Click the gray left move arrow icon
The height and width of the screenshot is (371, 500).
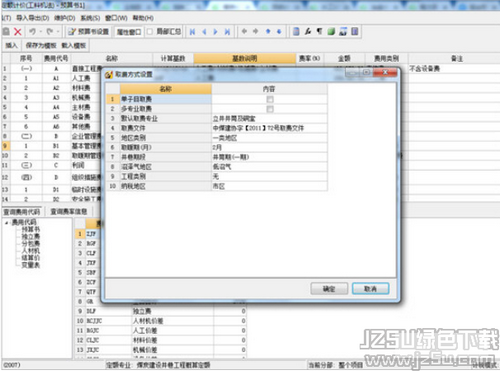point(244,31)
